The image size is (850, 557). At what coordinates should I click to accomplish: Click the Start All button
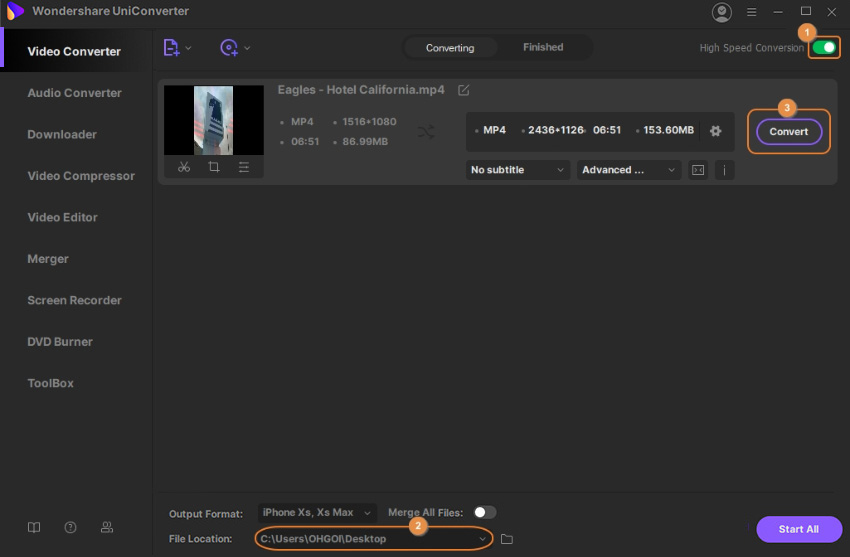798,529
